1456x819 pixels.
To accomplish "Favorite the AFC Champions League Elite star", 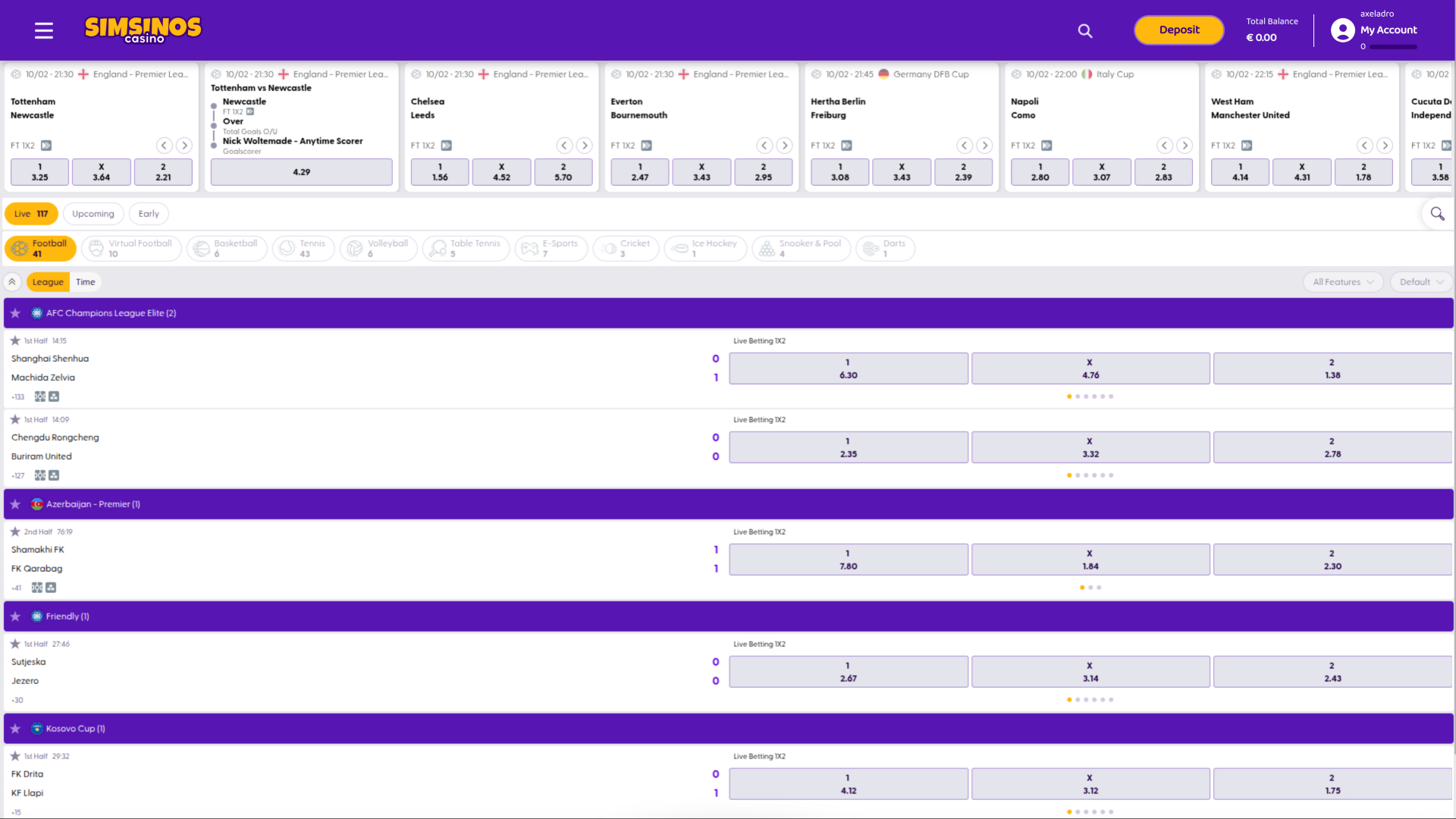I will click(x=15, y=313).
